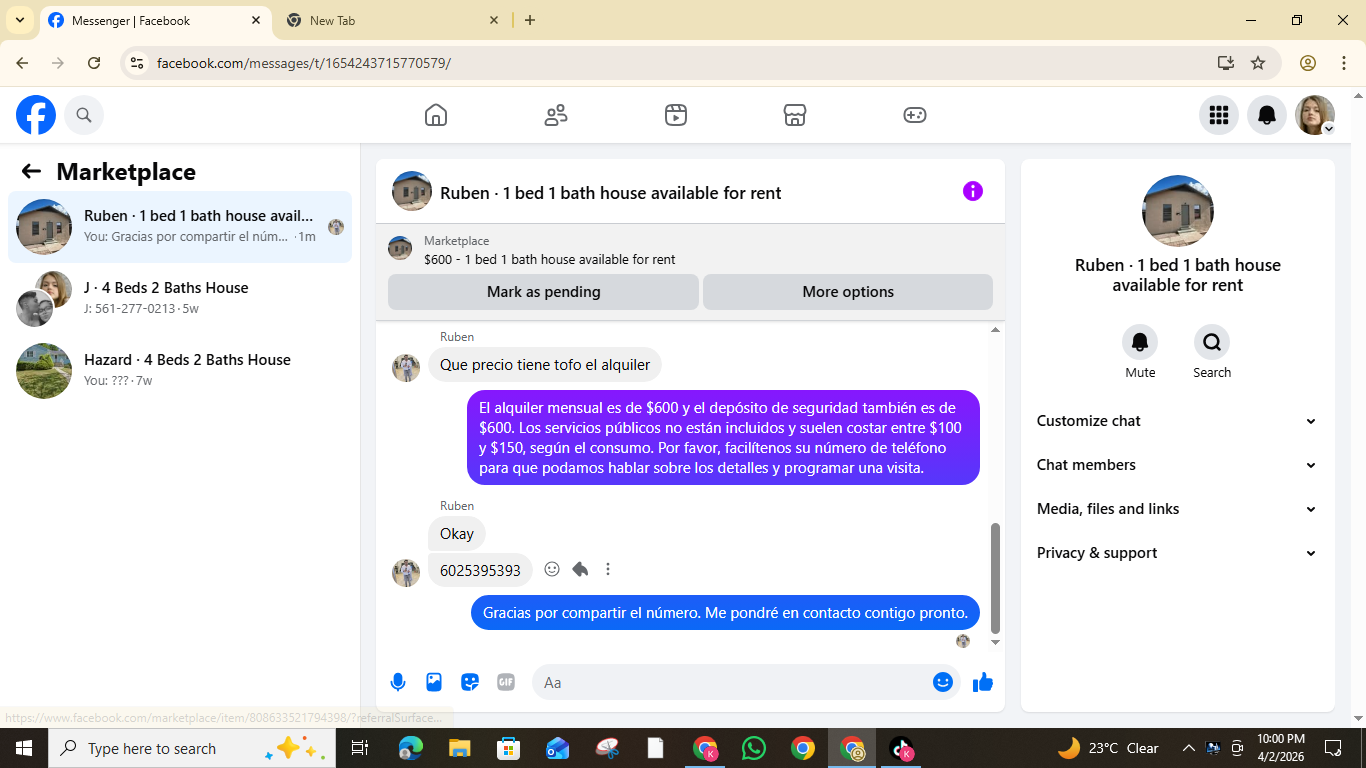Open Chrome profile avatar button
The width and height of the screenshot is (1366, 768).
[x=1307, y=63]
